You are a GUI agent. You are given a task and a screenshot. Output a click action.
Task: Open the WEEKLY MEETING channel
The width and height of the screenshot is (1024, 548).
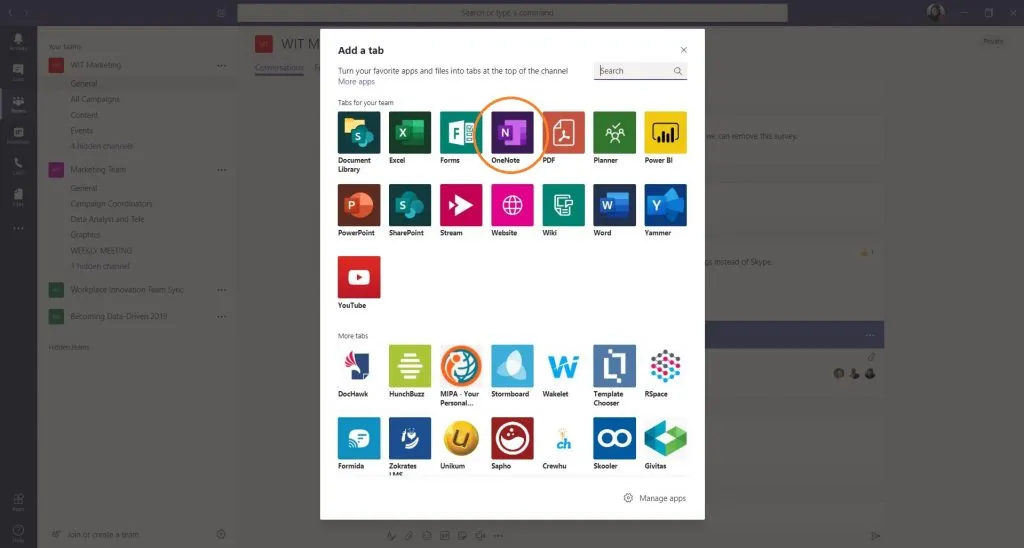[x=101, y=251]
